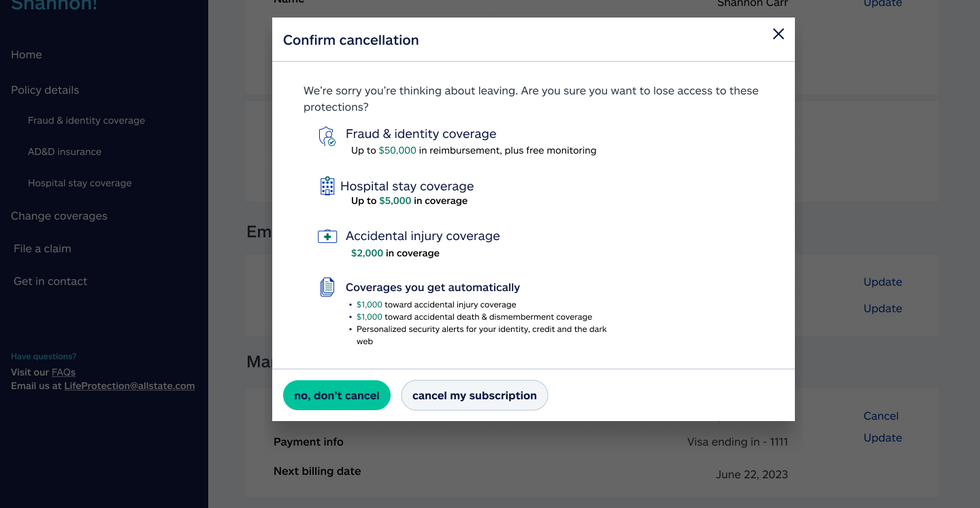The image size is (980, 508).
Task: Go to Change coverages in the sidebar
Action: click(59, 216)
